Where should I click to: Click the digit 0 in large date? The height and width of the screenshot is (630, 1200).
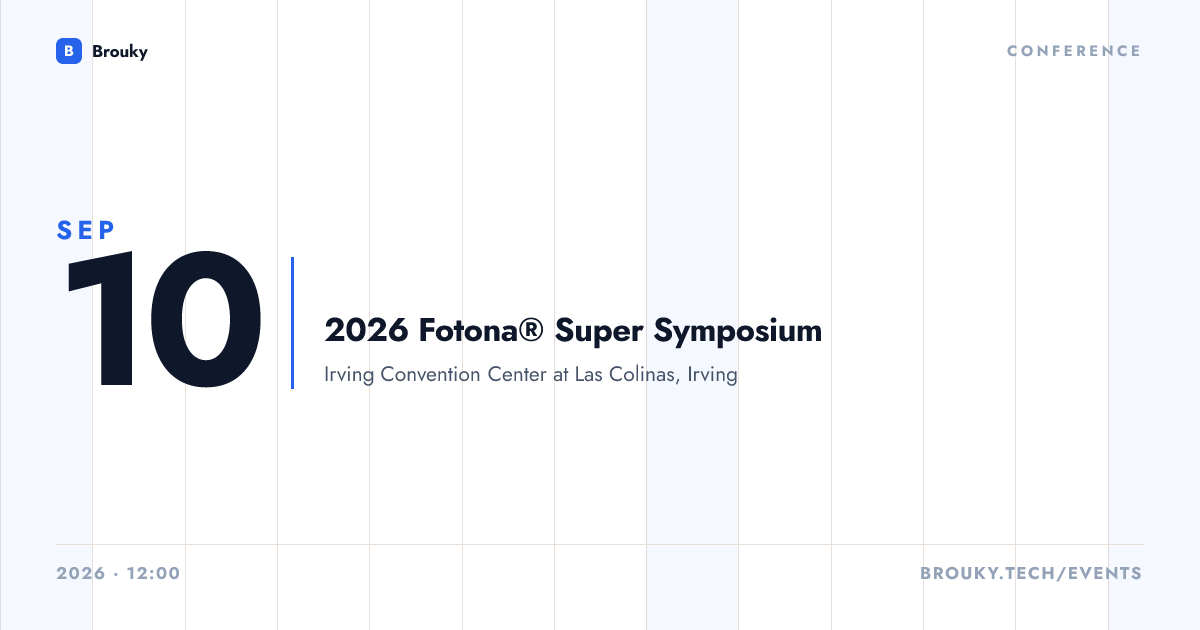[x=208, y=320]
